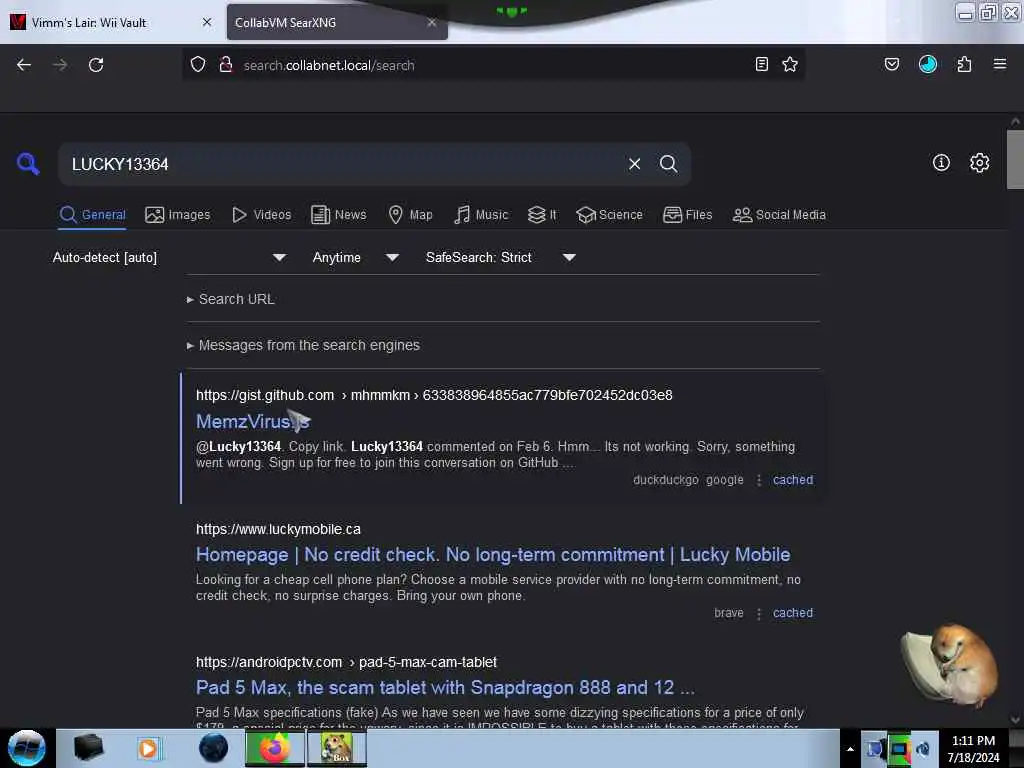Click the page vertical scrollbar thumb

point(1015,159)
